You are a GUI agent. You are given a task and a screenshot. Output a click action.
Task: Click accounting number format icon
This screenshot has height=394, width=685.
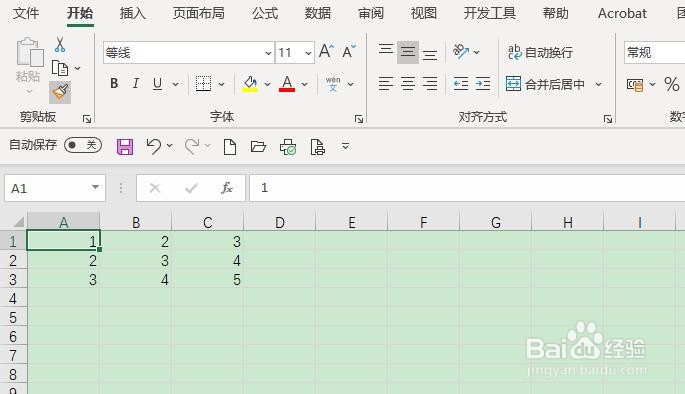[634, 84]
